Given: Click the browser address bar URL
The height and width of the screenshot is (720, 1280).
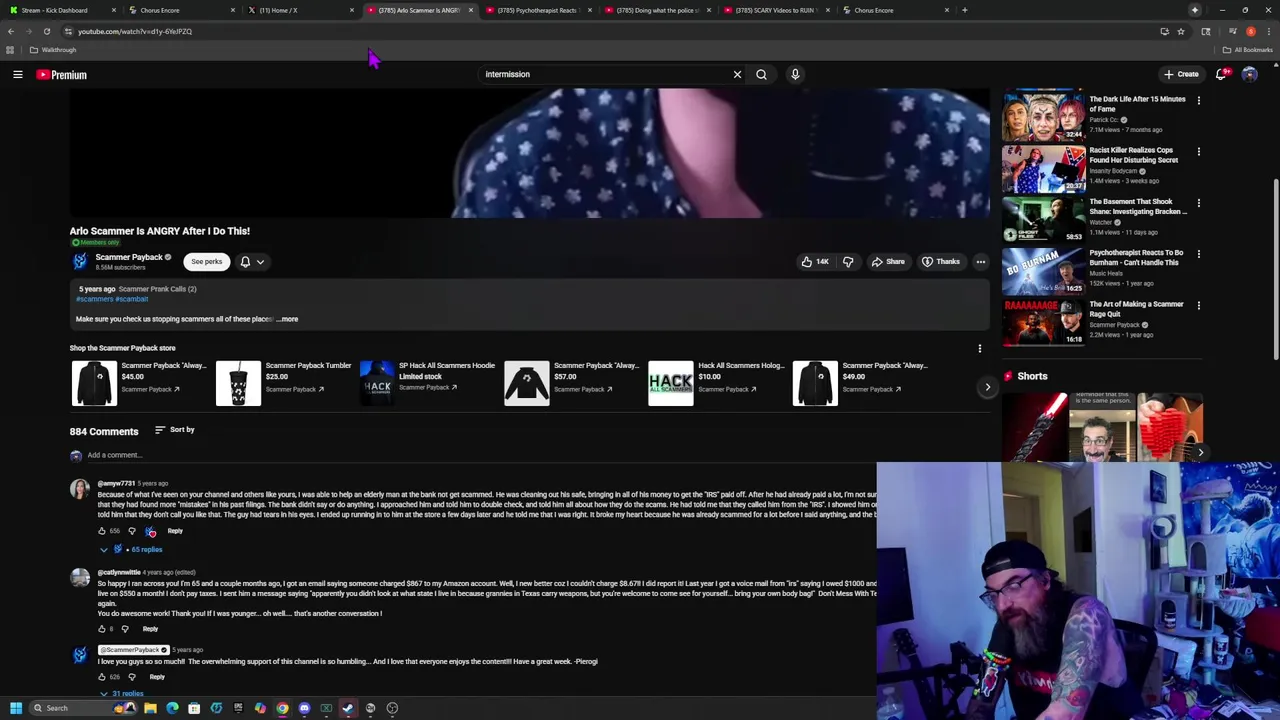Looking at the screenshot, I should pyautogui.click(x=135, y=31).
